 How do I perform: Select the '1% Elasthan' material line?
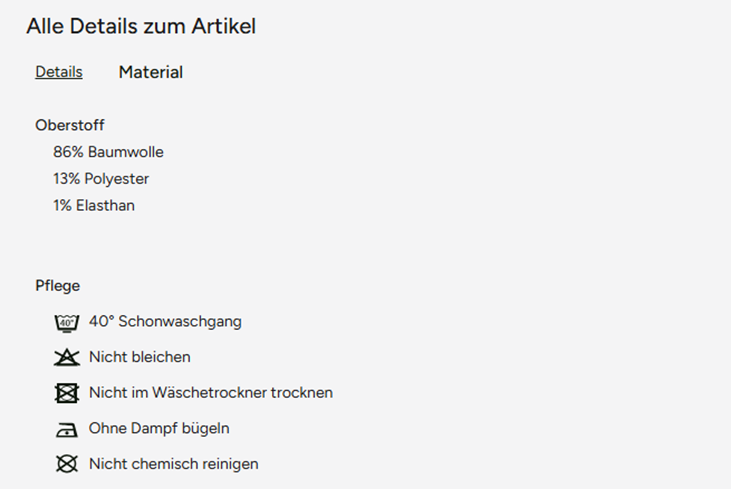94,206
